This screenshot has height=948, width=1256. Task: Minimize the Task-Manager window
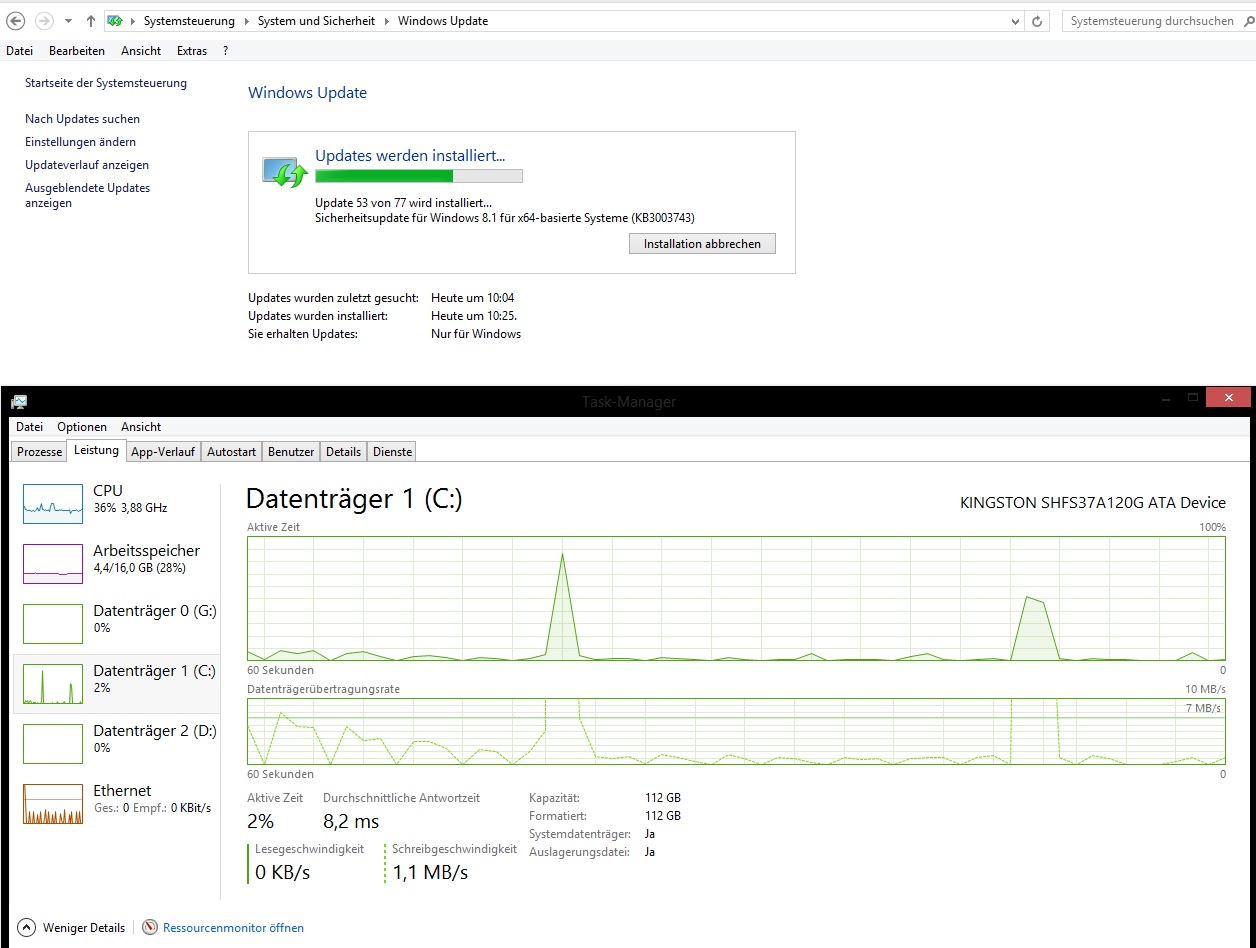(1166, 398)
